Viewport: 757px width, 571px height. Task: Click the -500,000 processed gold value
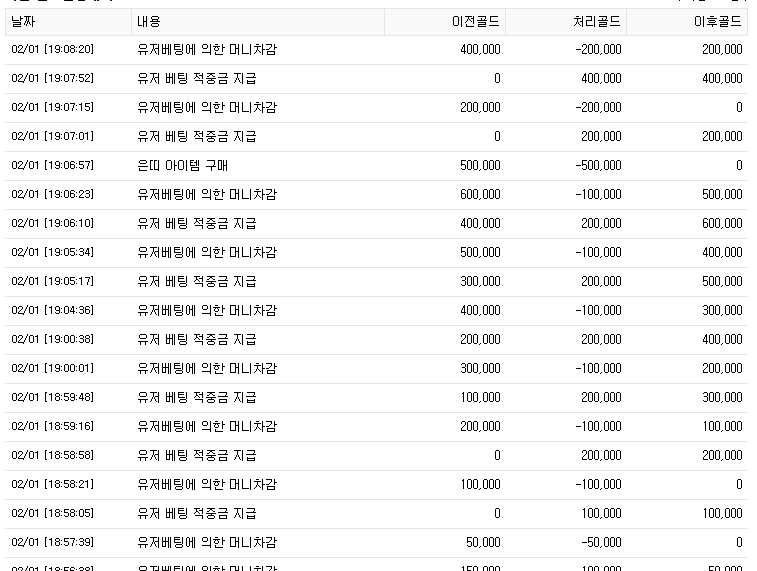(598, 166)
